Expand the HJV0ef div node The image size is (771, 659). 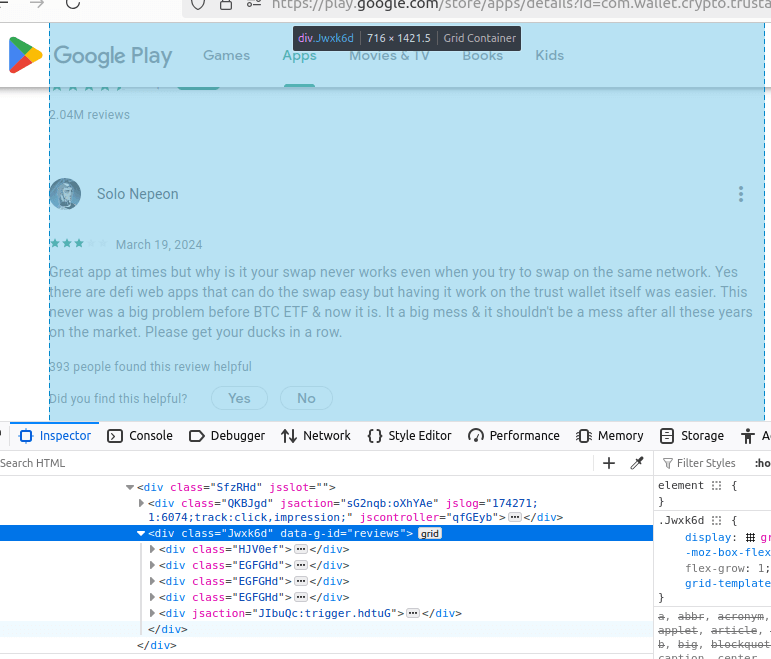152,549
